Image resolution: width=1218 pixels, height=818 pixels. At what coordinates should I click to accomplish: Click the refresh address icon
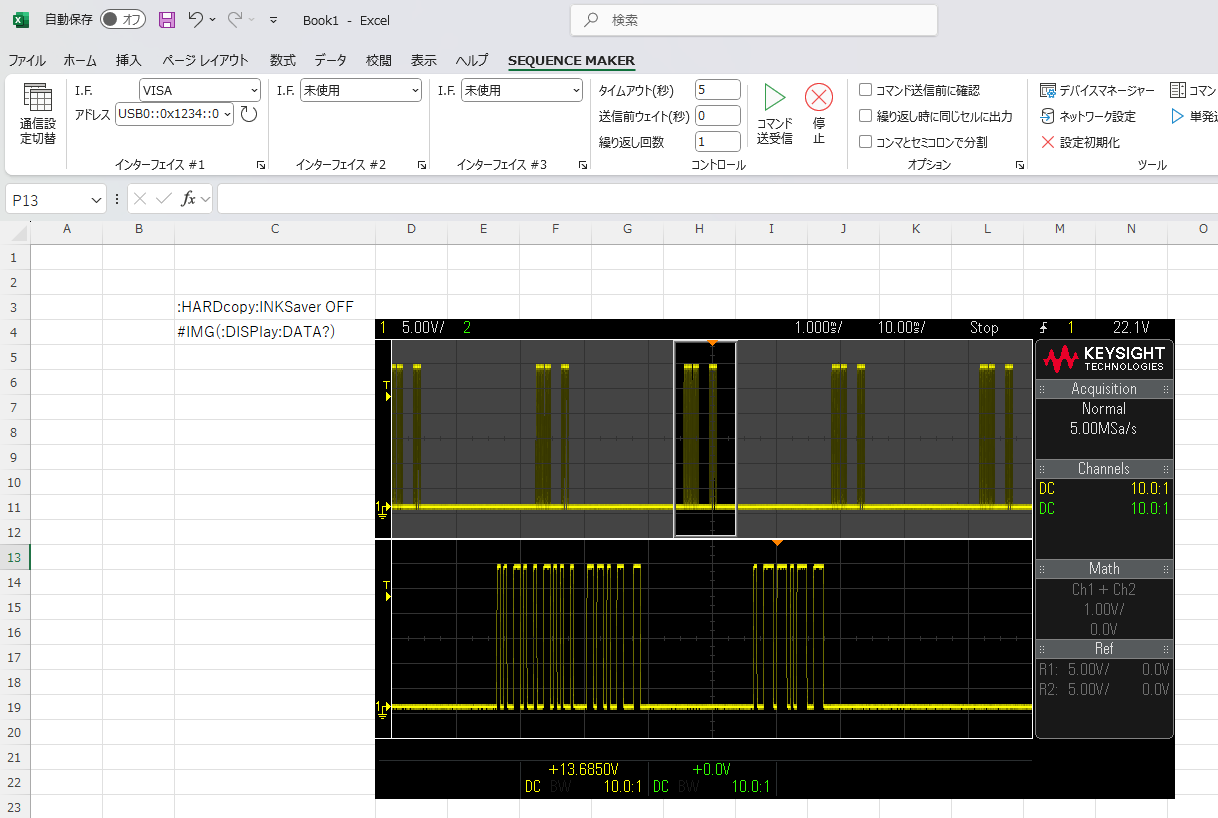(249, 114)
